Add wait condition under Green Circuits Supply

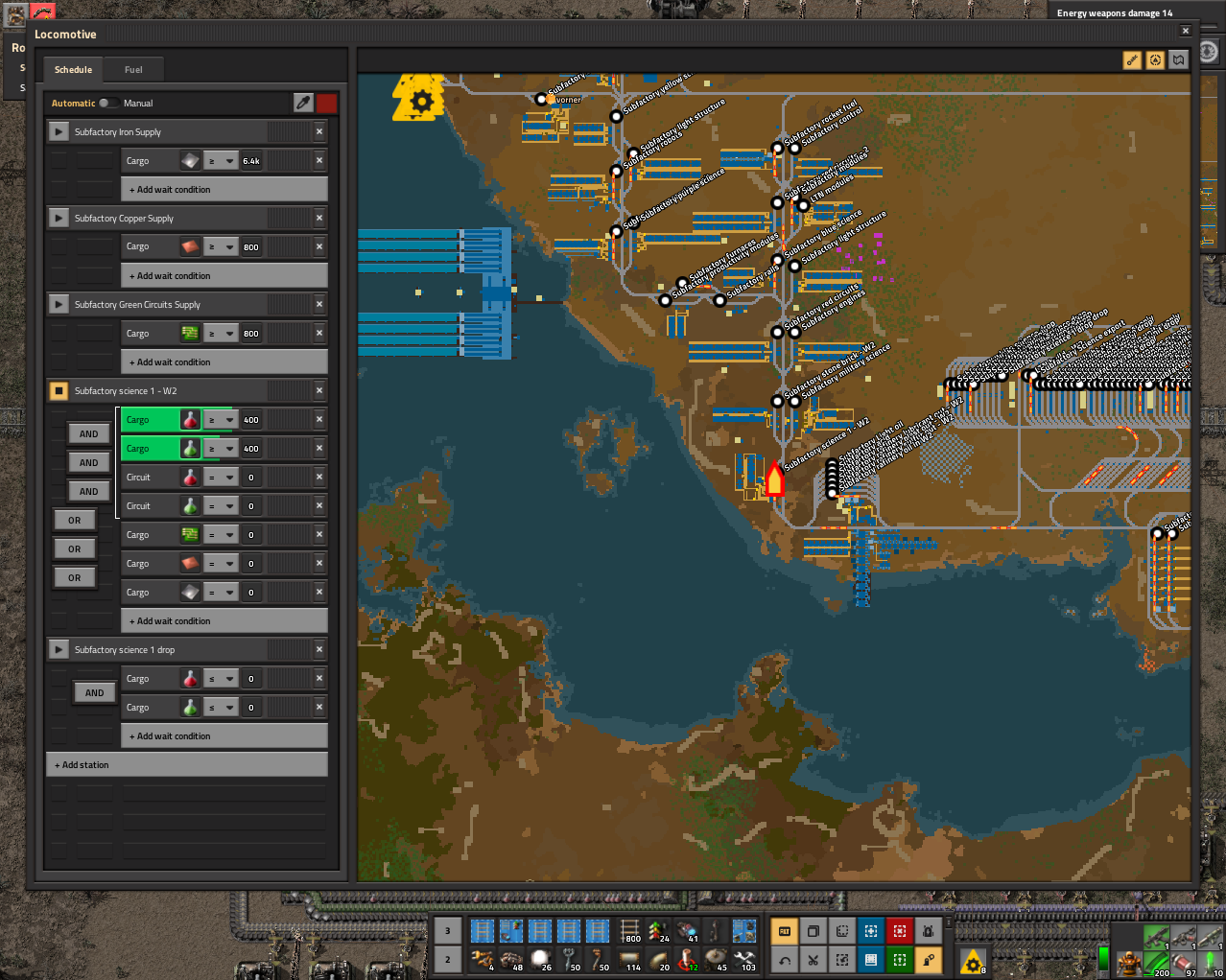224,362
